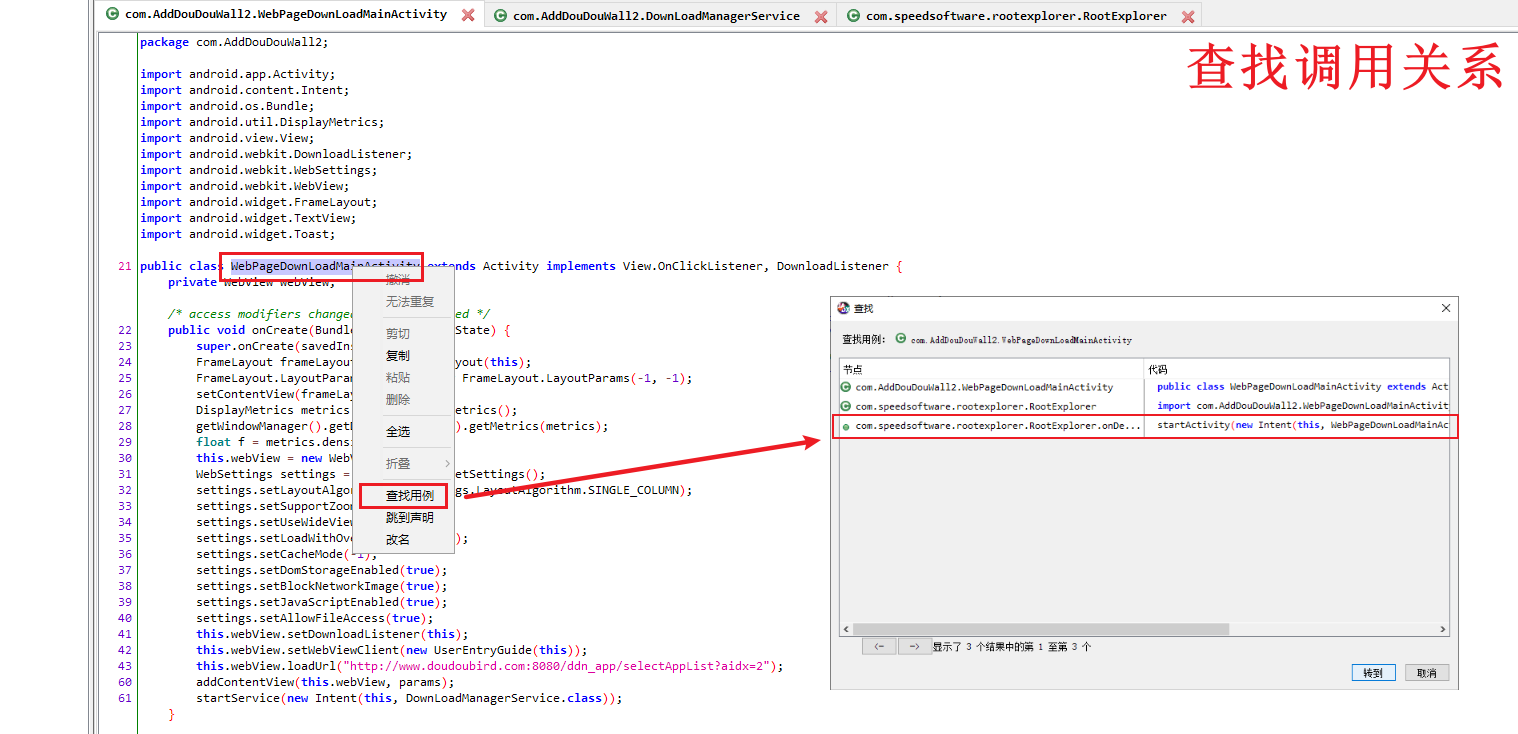This screenshot has height=734, width=1518.
Task: Click the 查找 dialog title app icon
Action: tap(843, 309)
